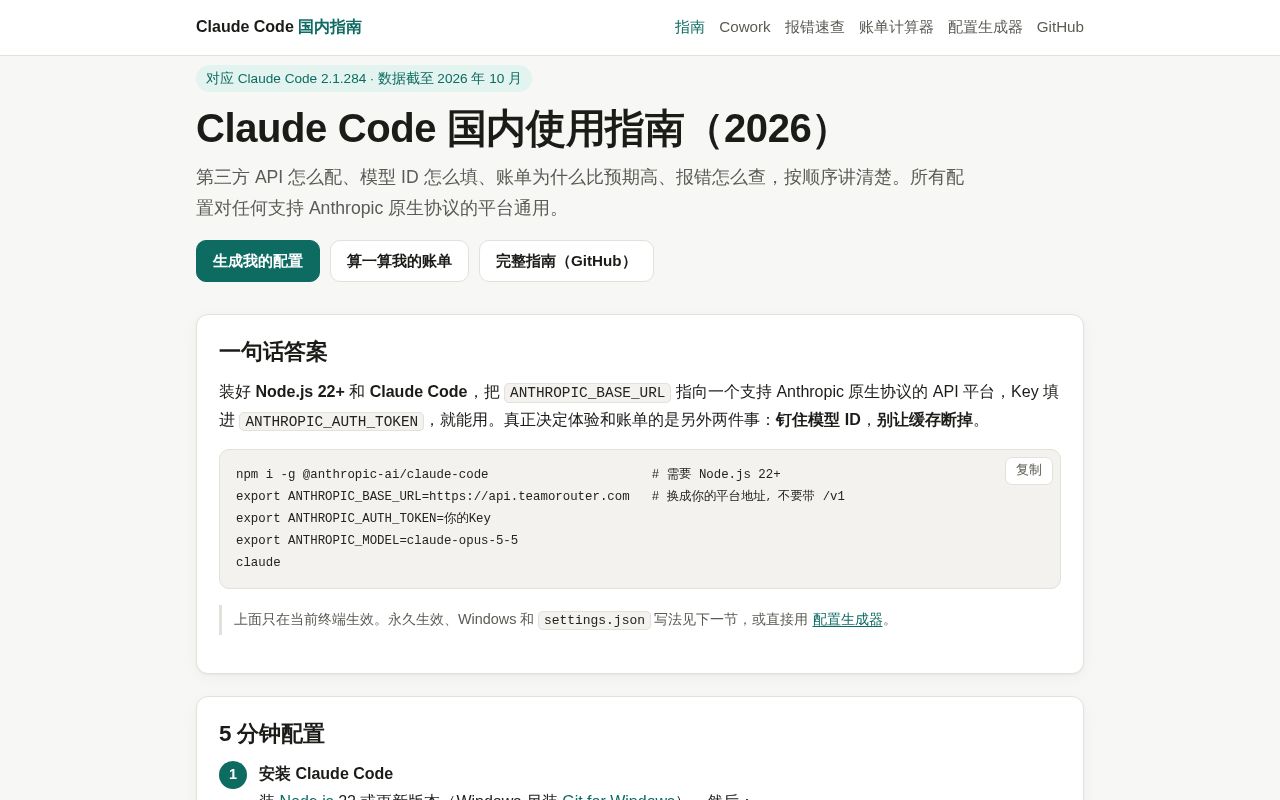The image size is (1280, 800).
Task: Open the Claude Code 国内指南 site logo link
Action: click(x=279, y=27)
